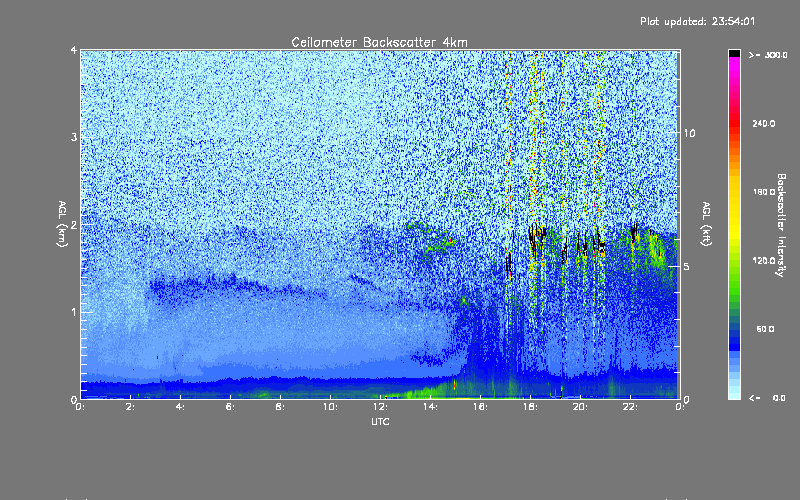Click the '<= 0.0' colorbar minimum label
Image resolution: width=800 pixels, height=500 pixels.
[x=767, y=397]
